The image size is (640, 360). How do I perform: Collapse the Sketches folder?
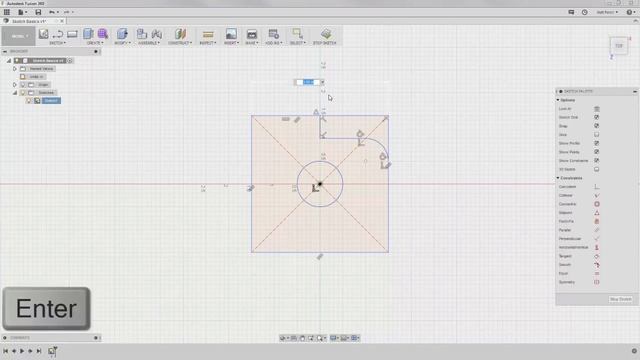[x=15, y=93]
